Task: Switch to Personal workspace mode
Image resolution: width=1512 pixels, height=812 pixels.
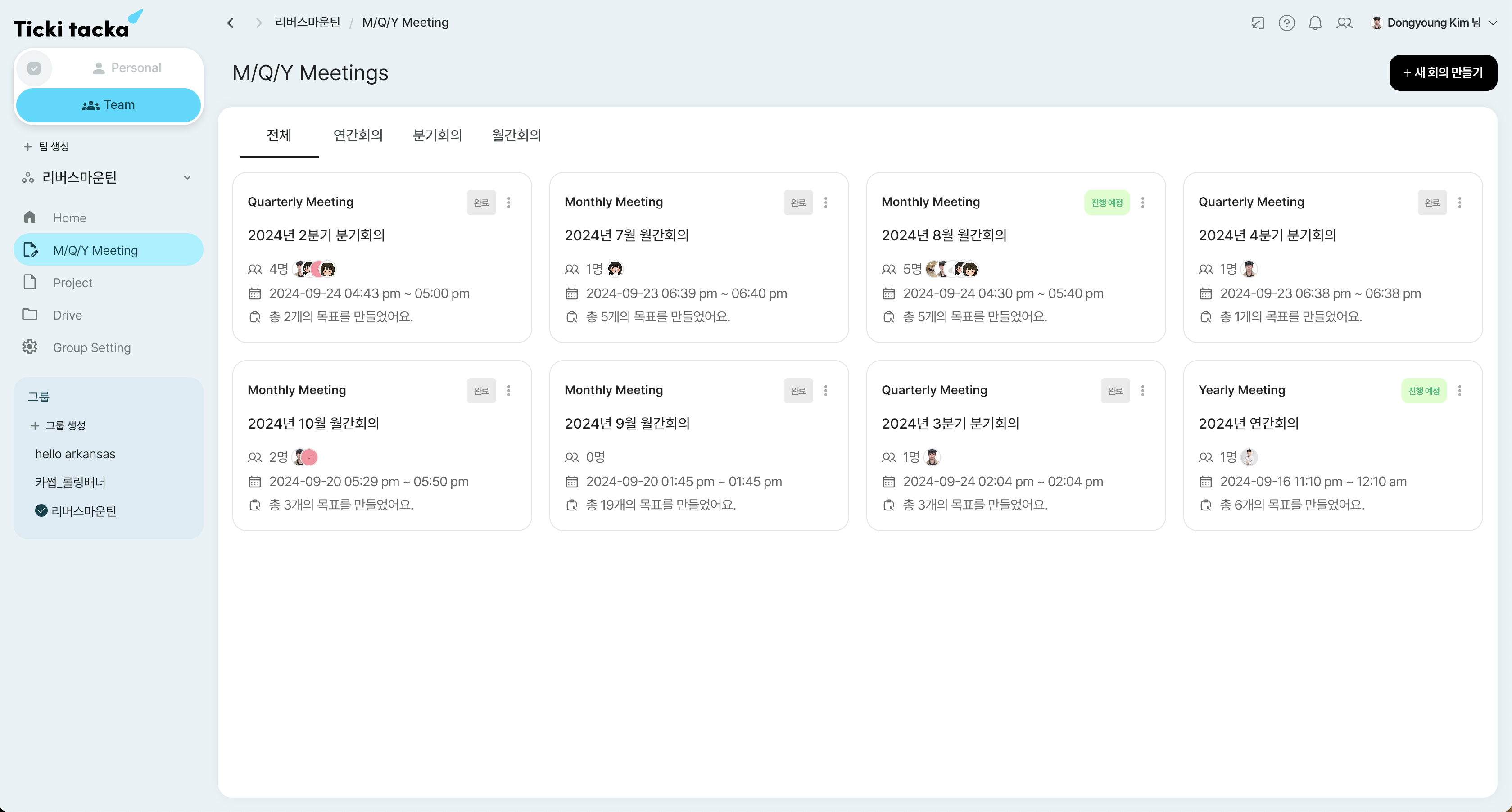Action: pos(127,68)
